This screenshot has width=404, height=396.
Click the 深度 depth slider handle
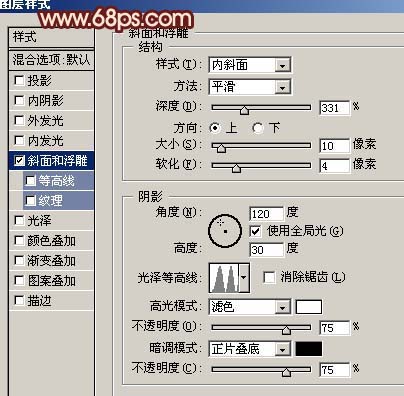244,110
